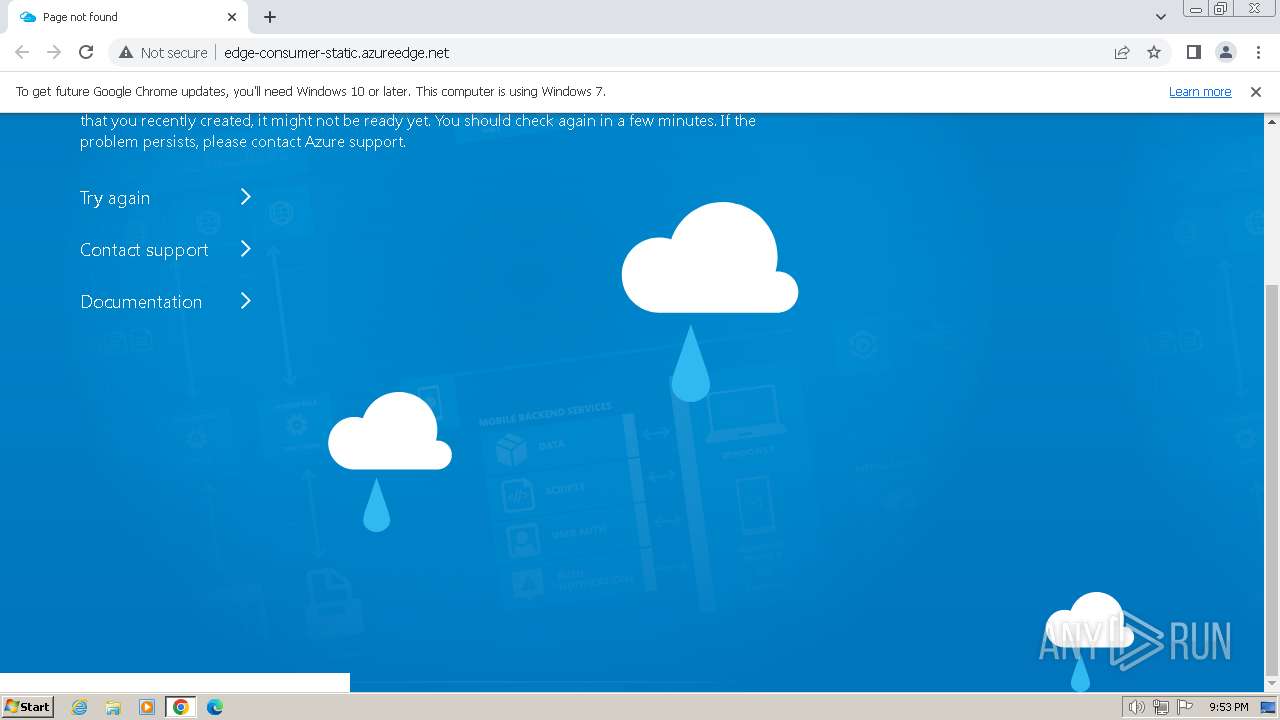
Task: Click the scrollbar up arrow
Action: point(1272,121)
